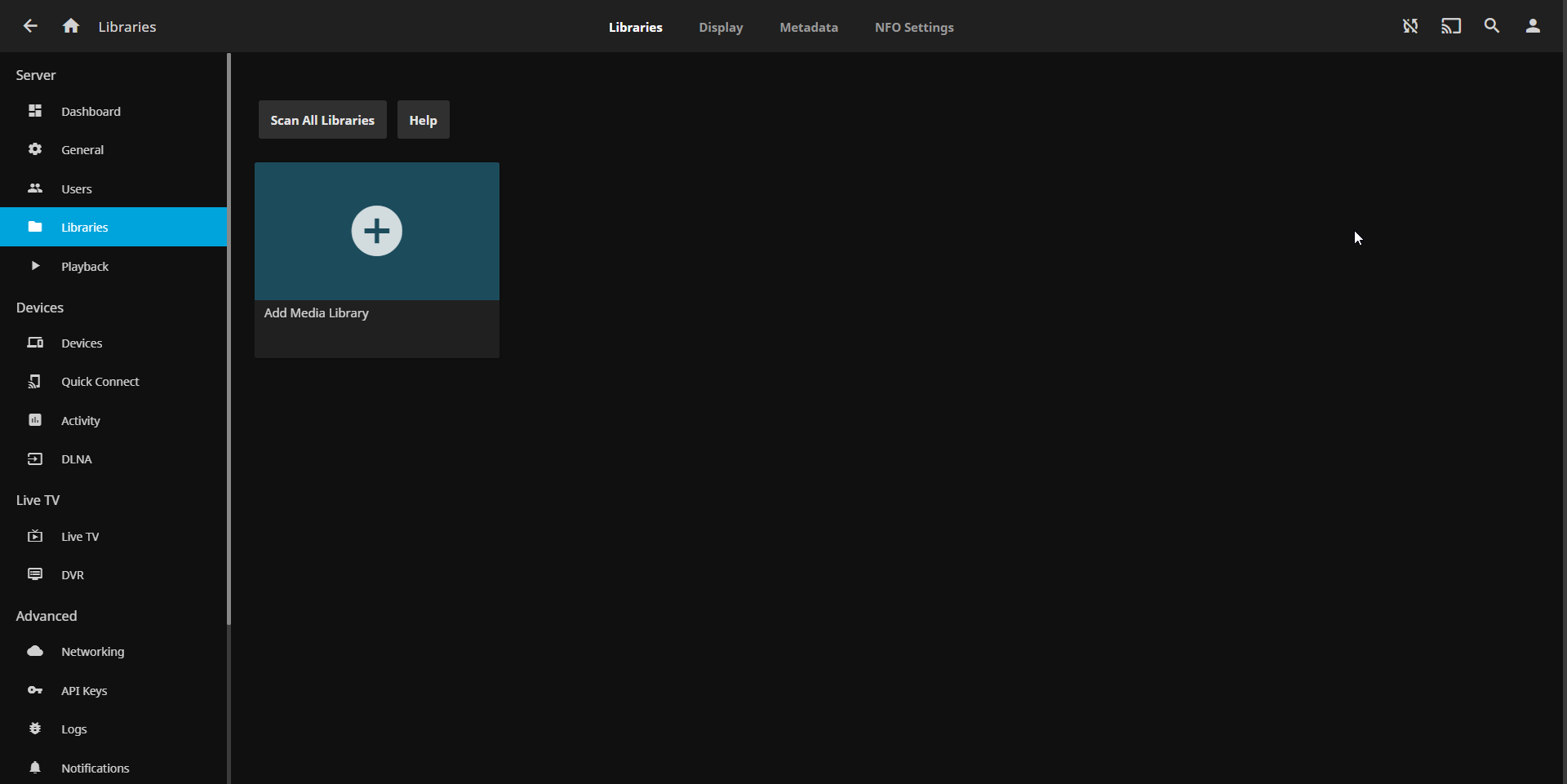Select DLNA in the sidebar
Viewport: 1567px width, 784px height.
coord(113,458)
